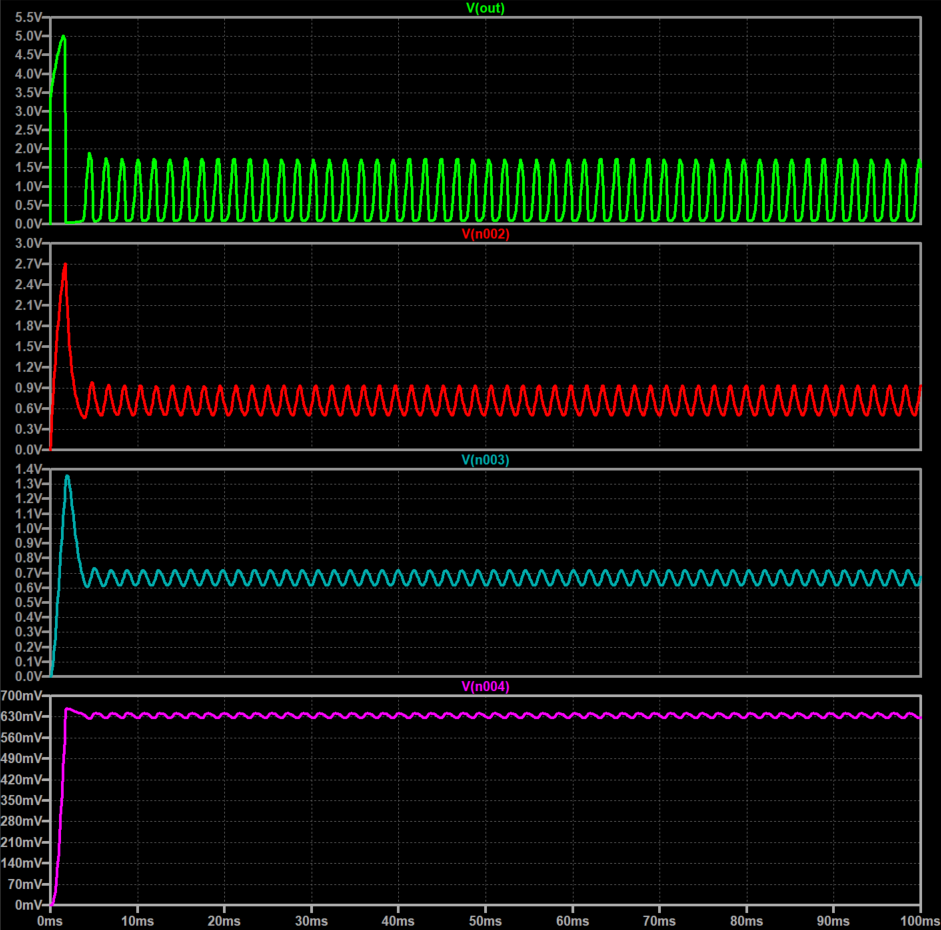
Task: Click the 10ms label on time axis
Action: pos(137,918)
